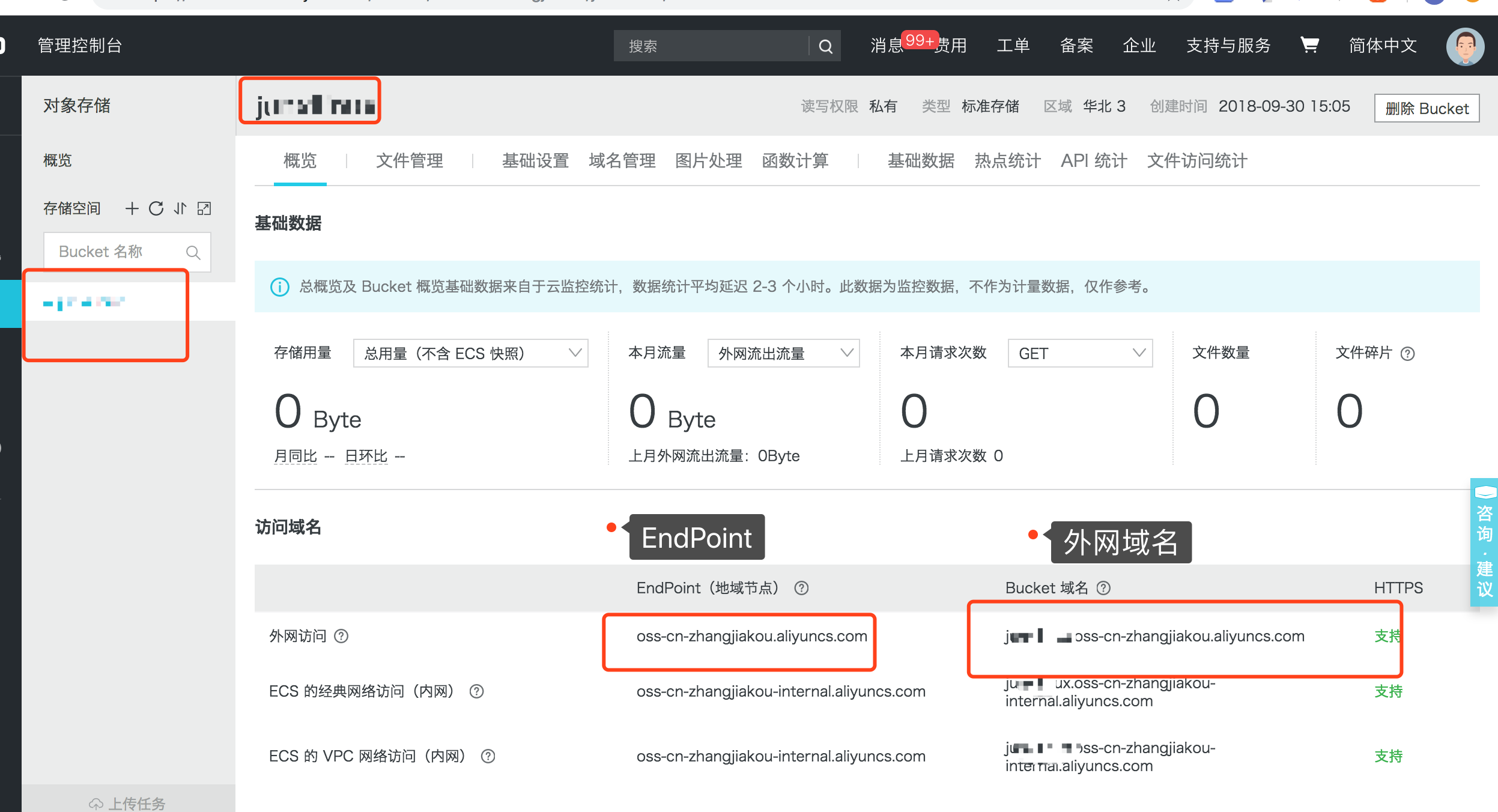Switch to the 图片处理 tab
The height and width of the screenshot is (812, 1498).
(x=708, y=161)
